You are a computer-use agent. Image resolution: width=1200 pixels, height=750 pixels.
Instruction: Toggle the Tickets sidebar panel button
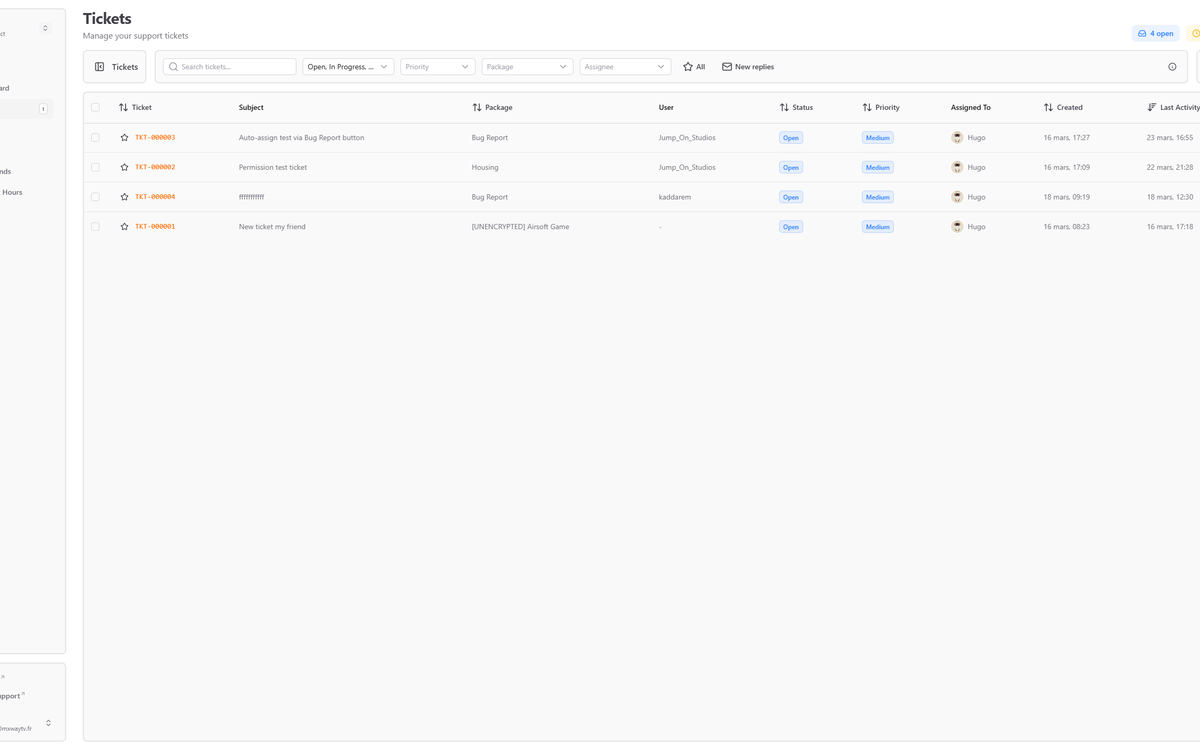pos(116,67)
